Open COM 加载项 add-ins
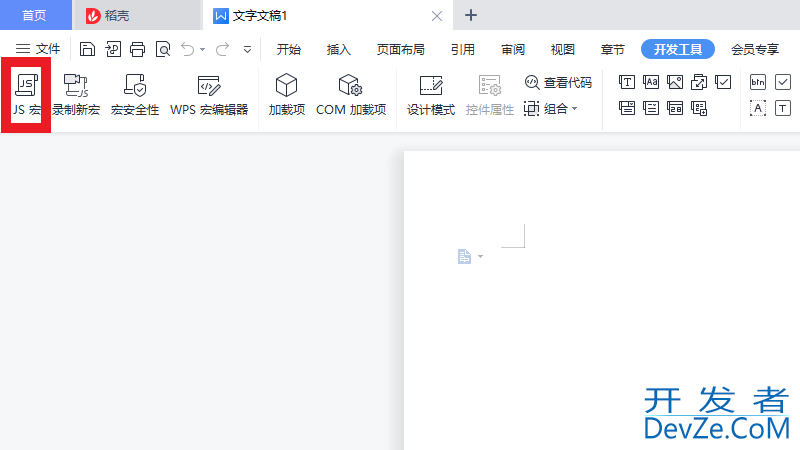 [x=351, y=95]
